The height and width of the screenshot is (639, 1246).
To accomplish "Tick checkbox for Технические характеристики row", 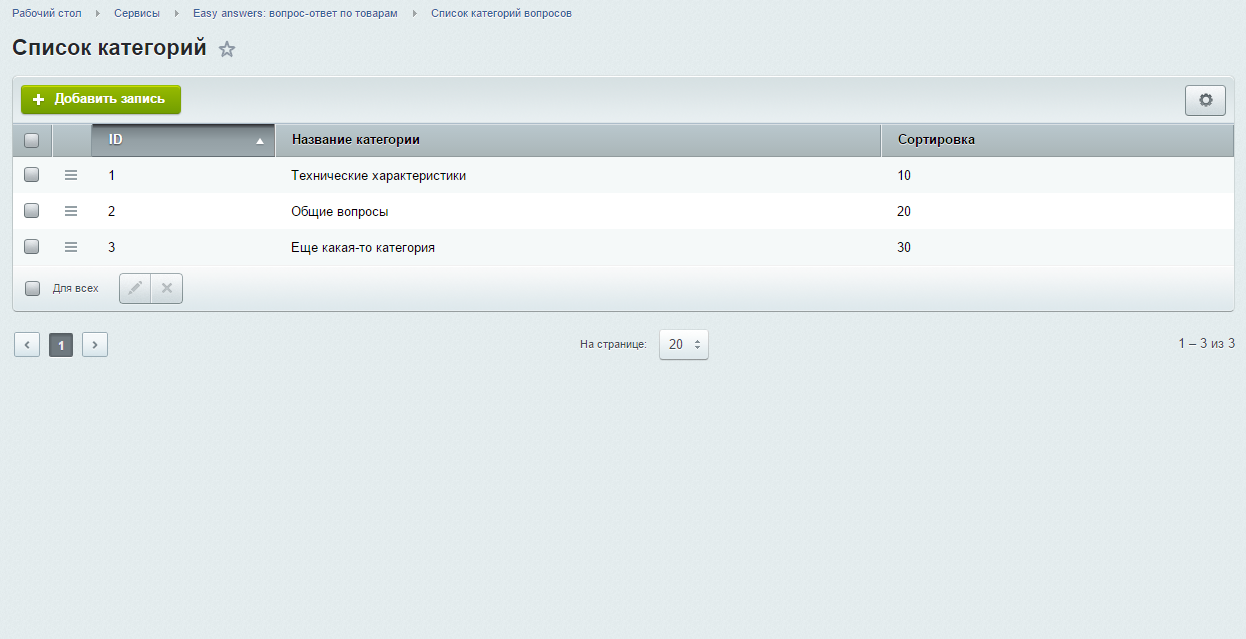I will tap(32, 175).
